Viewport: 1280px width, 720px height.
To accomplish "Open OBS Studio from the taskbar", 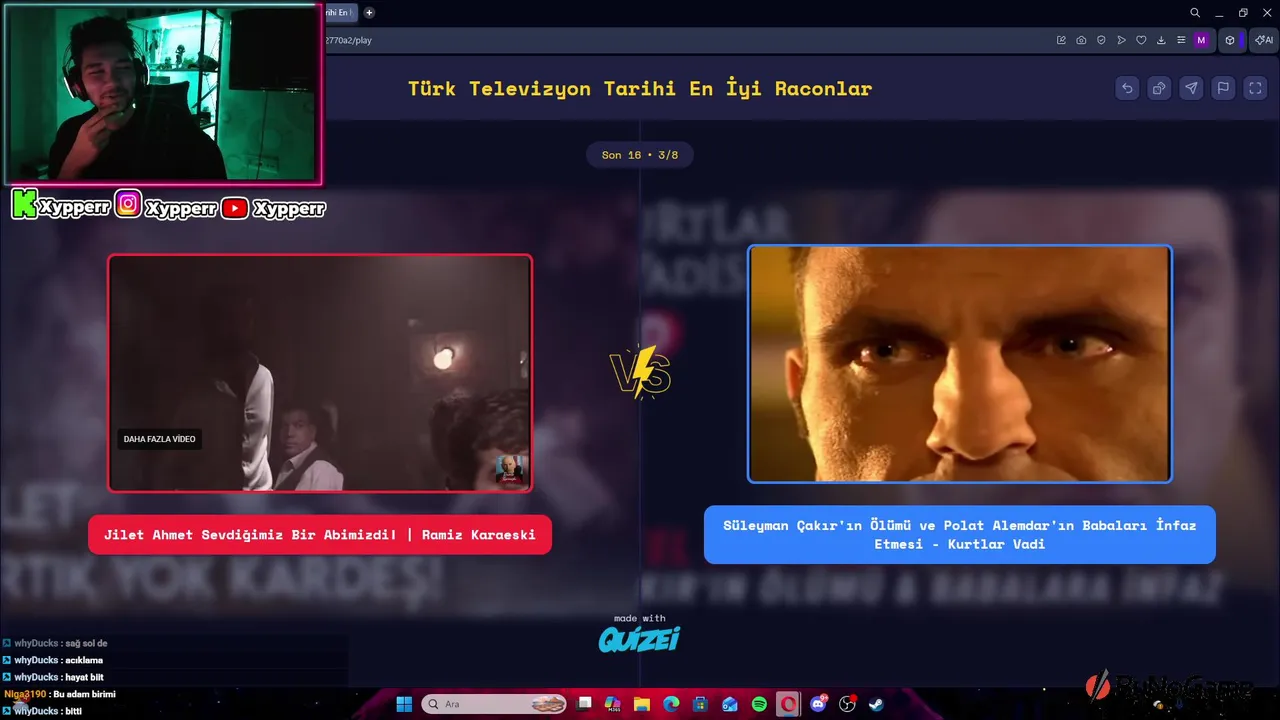I will (x=847, y=704).
